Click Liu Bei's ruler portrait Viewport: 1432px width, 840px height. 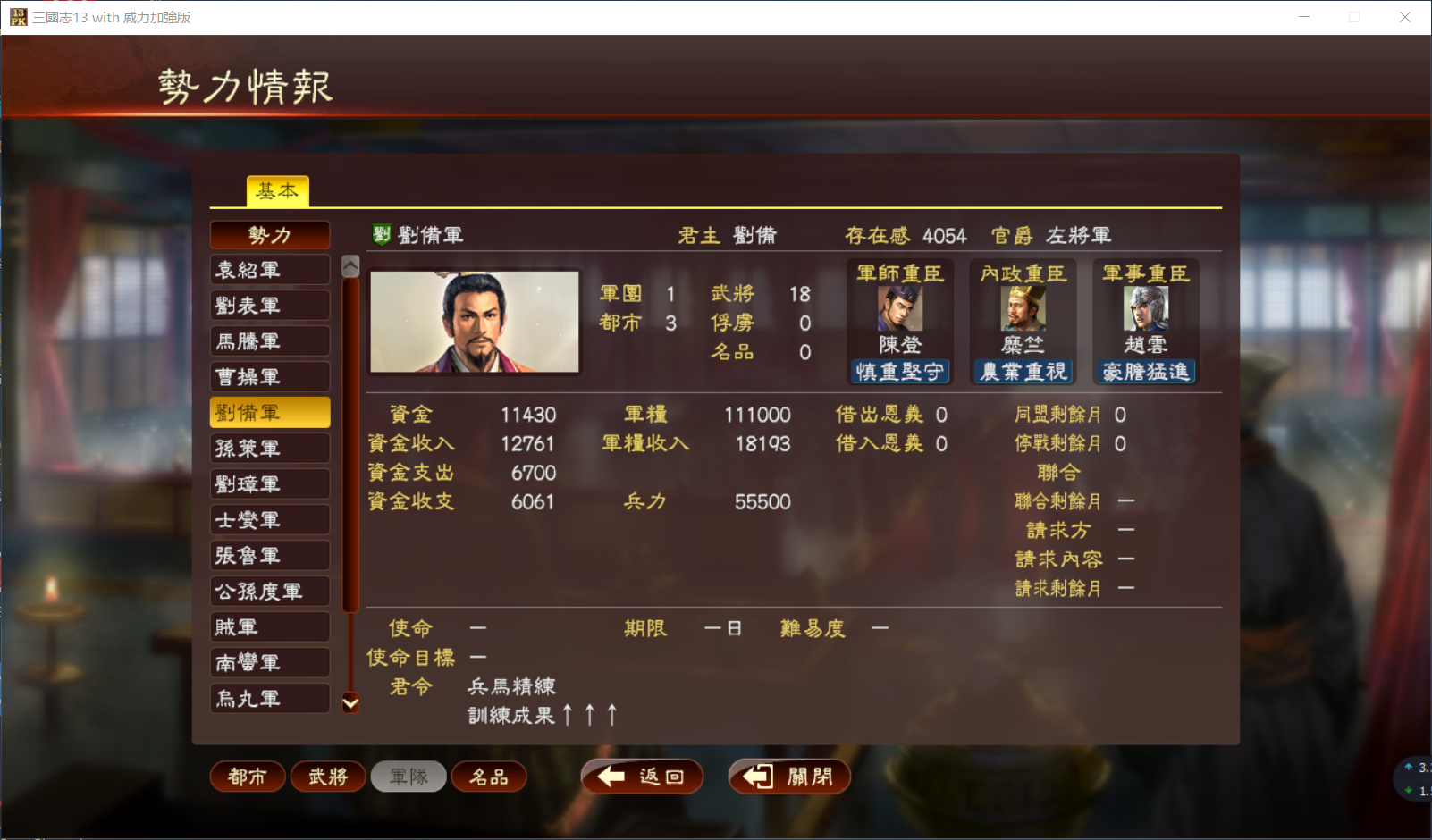(475, 322)
